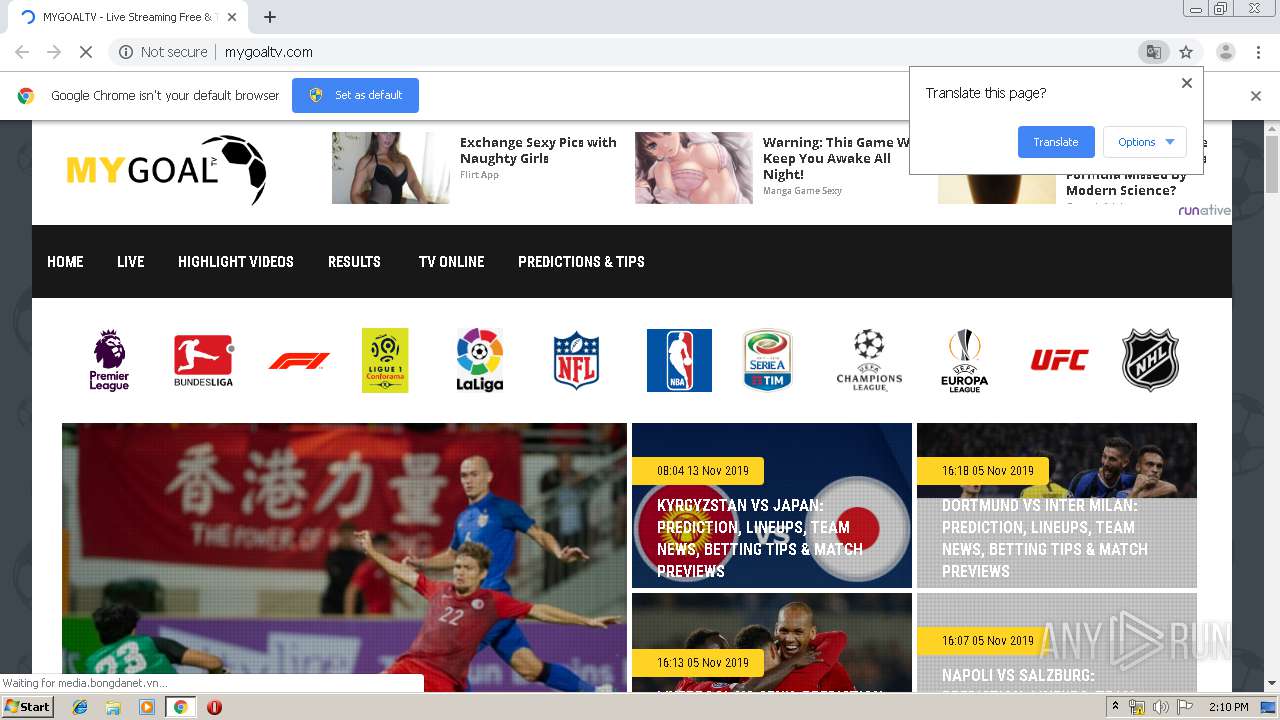The image size is (1280, 720).
Task: Open the TV ONLINE menu item
Action: point(451,262)
